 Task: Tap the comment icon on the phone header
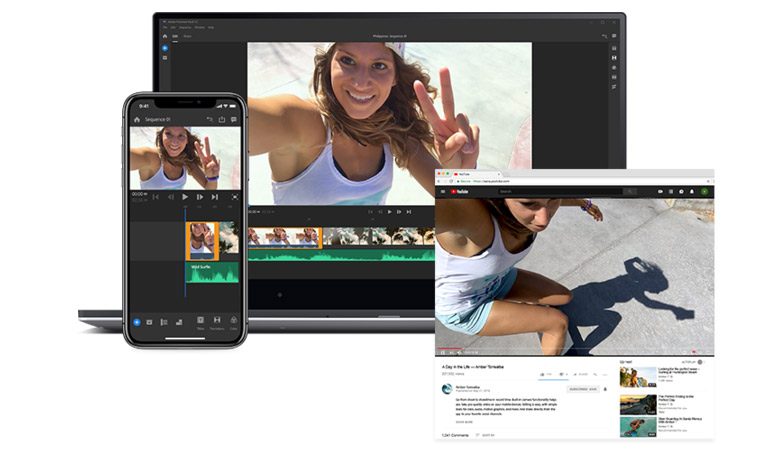pyautogui.click(x=234, y=119)
